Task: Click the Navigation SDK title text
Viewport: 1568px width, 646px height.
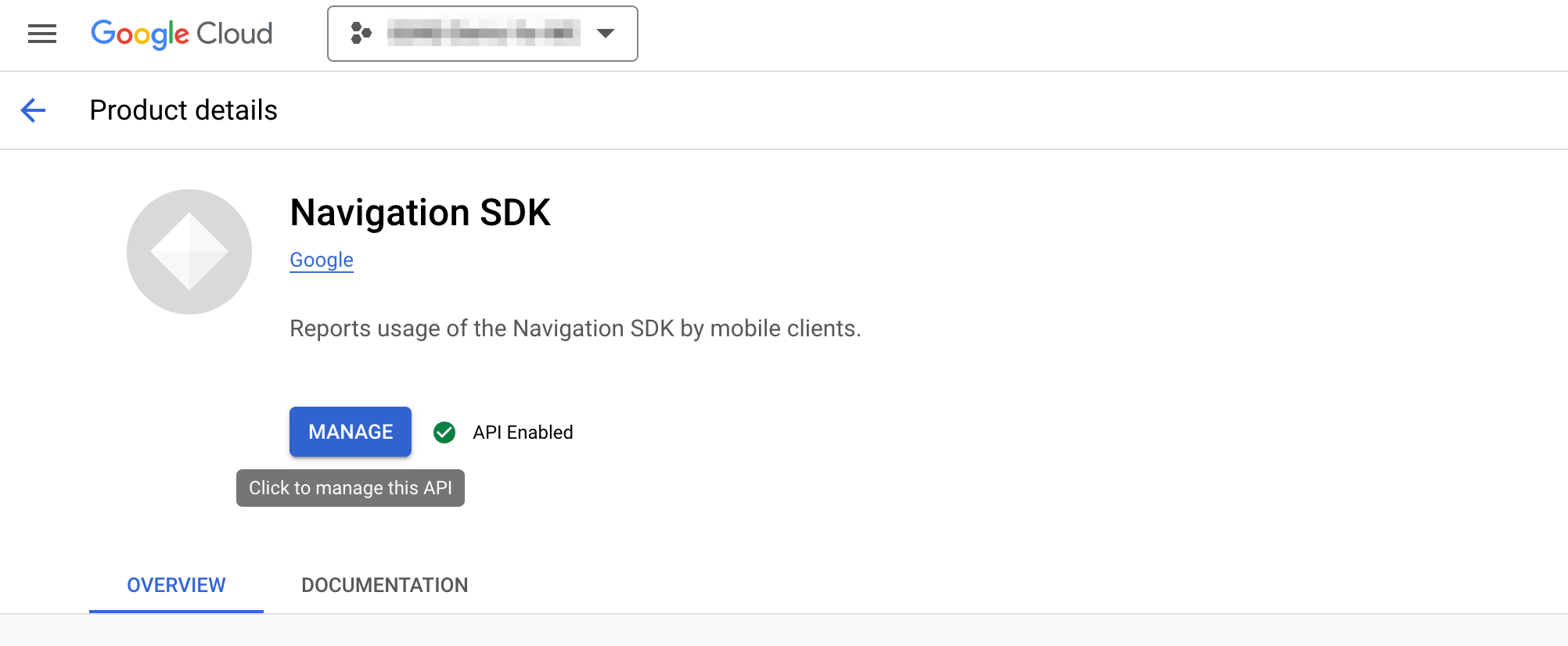Action: tap(419, 212)
